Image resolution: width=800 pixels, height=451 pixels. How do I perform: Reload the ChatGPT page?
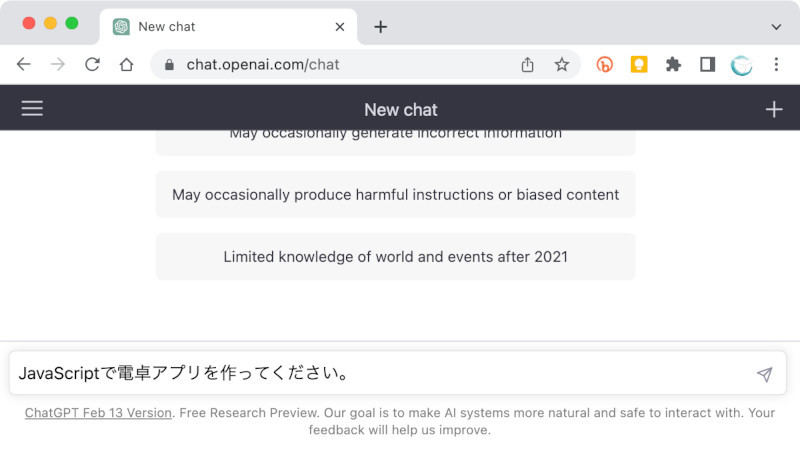click(92, 65)
